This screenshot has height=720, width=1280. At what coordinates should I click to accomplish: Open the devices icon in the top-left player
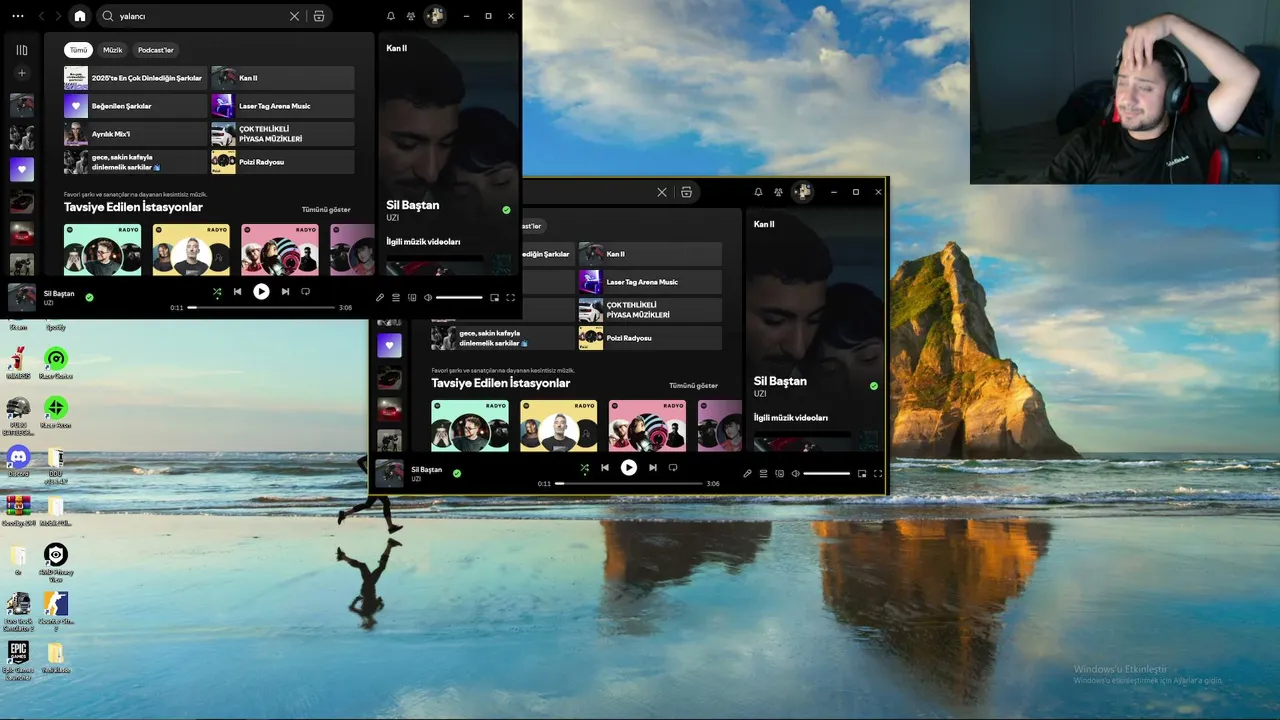point(412,297)
